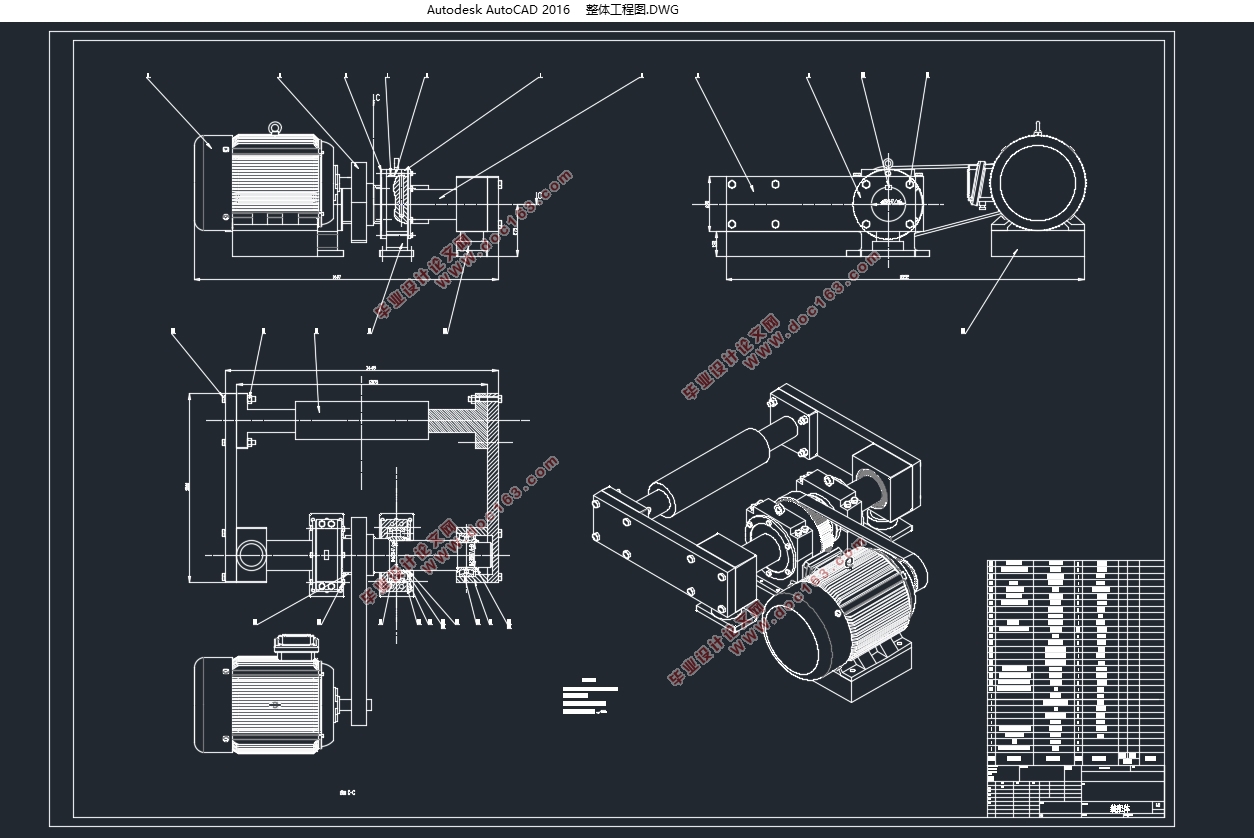Image resolution: width=1254 pixels, height=838 pixels.
Task: Select the gearbox block in the front view
Action: pos(477,203)
